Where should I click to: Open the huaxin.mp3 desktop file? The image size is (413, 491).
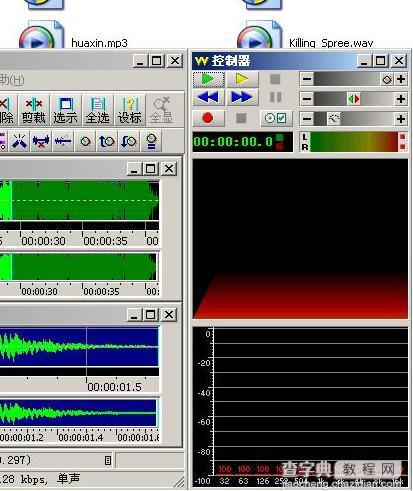coord(99,43)
